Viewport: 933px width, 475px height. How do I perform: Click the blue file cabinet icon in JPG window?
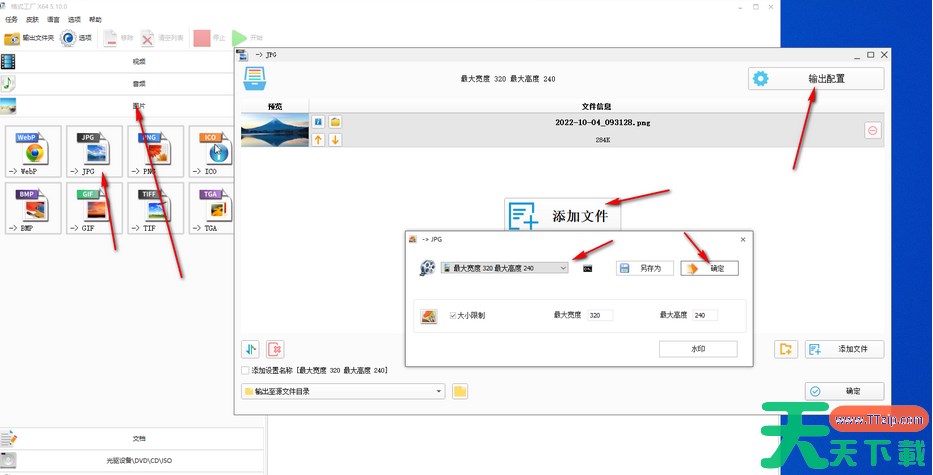[255, 79]
